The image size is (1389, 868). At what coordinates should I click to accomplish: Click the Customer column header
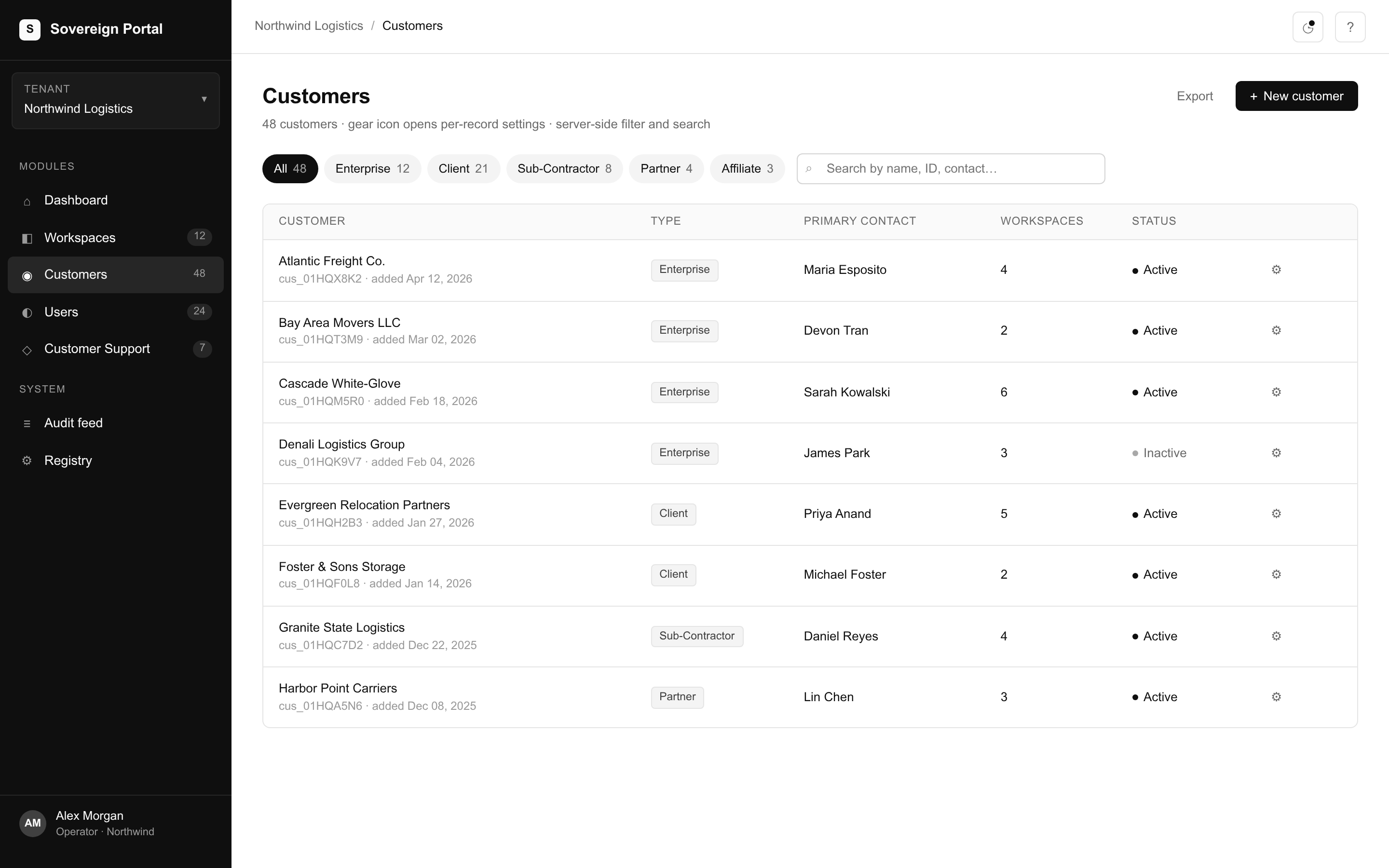pyautogui.click(x=312, y=221)
